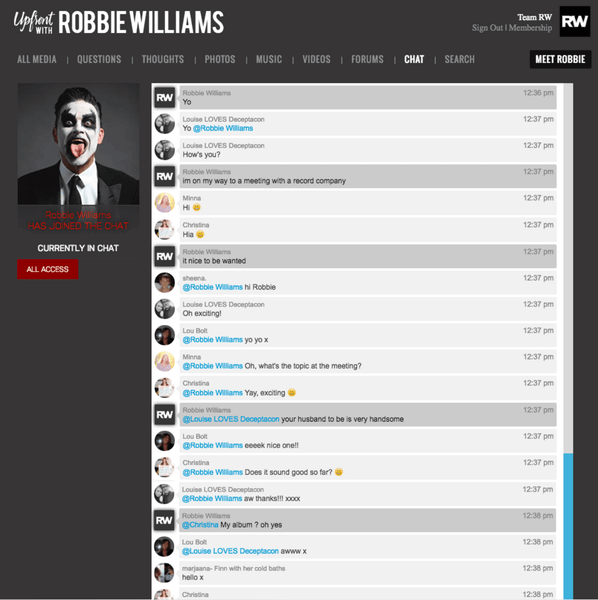The width and height of the screenshot is (598, 600).
Task: Click Robbie Williams face-paint portrait photo
Action: [x=78, y=144]
